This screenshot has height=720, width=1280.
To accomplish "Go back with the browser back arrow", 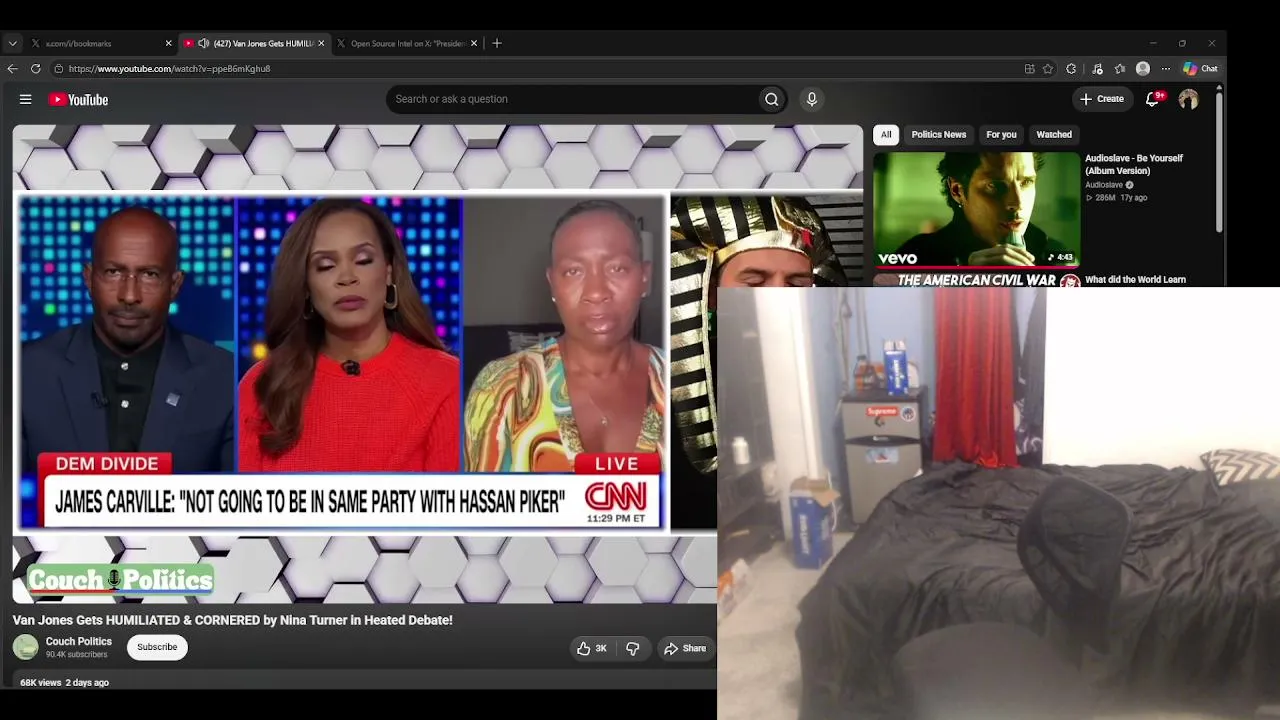I will pos(12,69).
